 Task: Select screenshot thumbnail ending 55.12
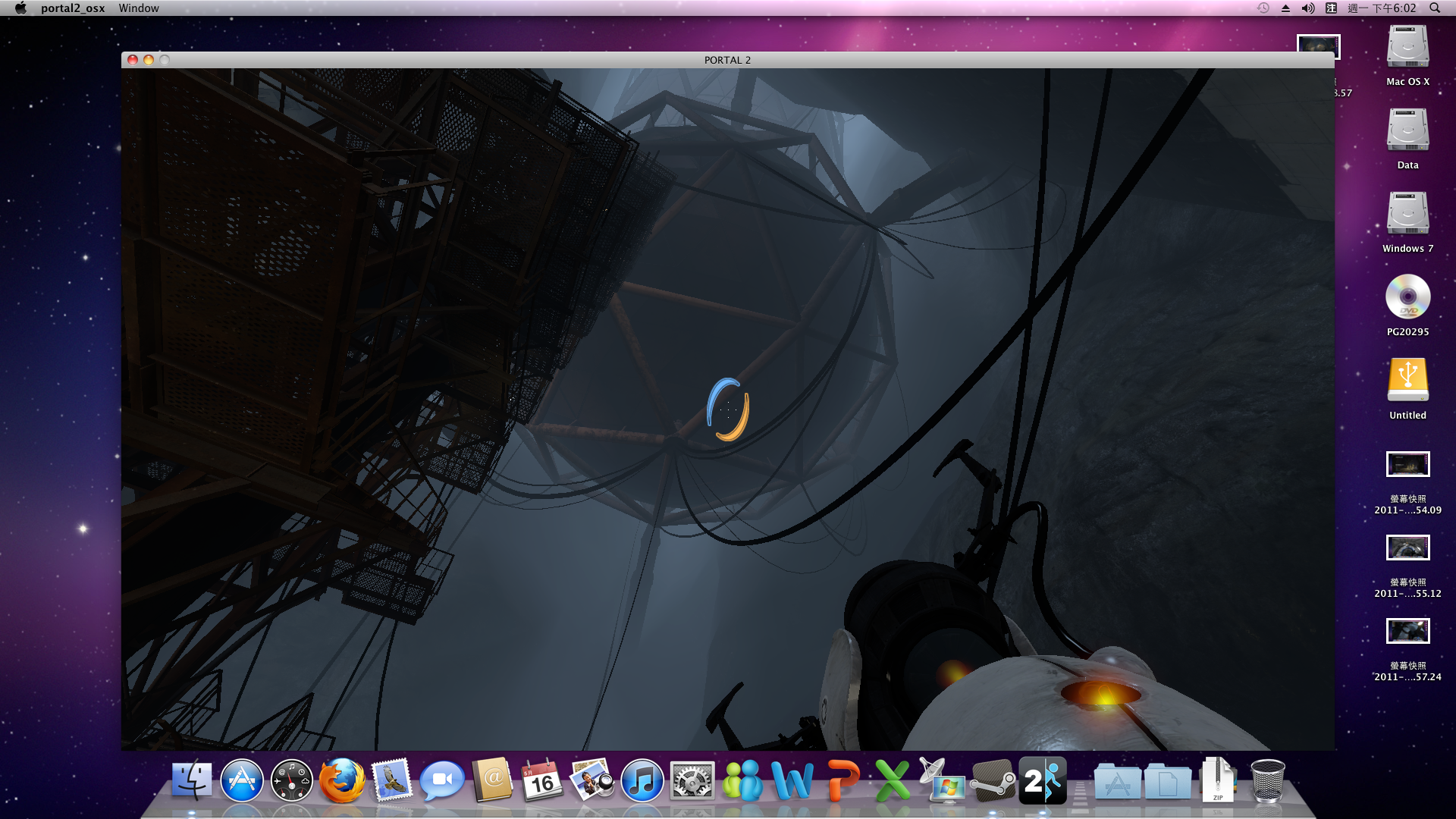[x=1407, y=548]
